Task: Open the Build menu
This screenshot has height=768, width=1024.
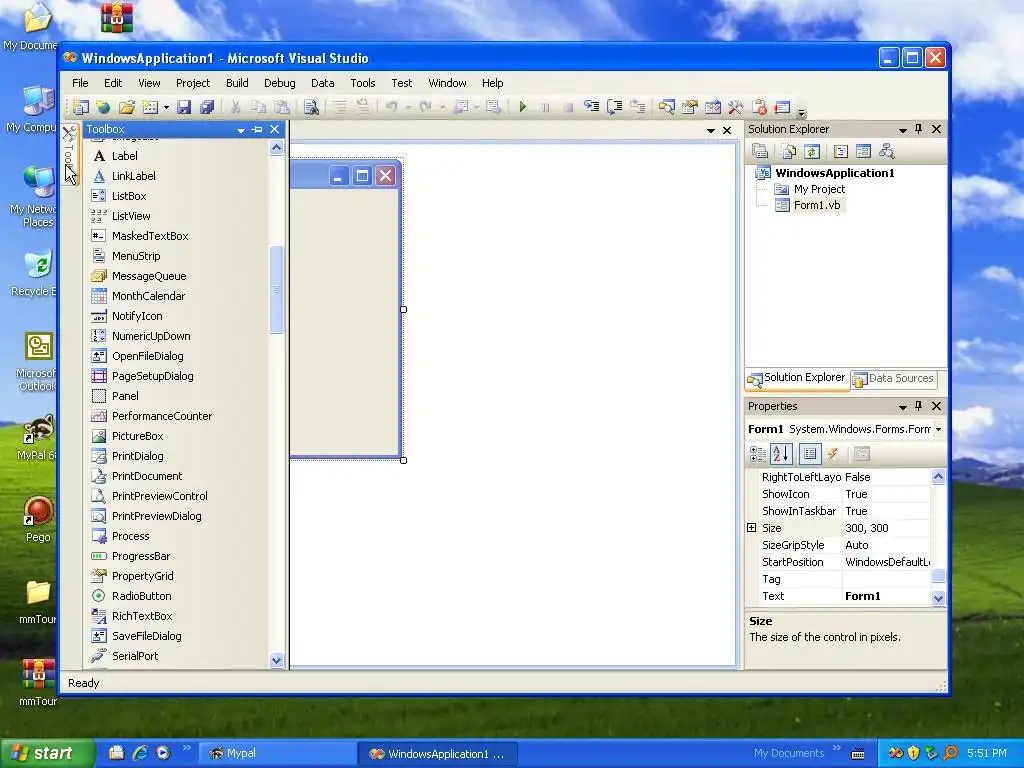Action: (x=237, y=83)
